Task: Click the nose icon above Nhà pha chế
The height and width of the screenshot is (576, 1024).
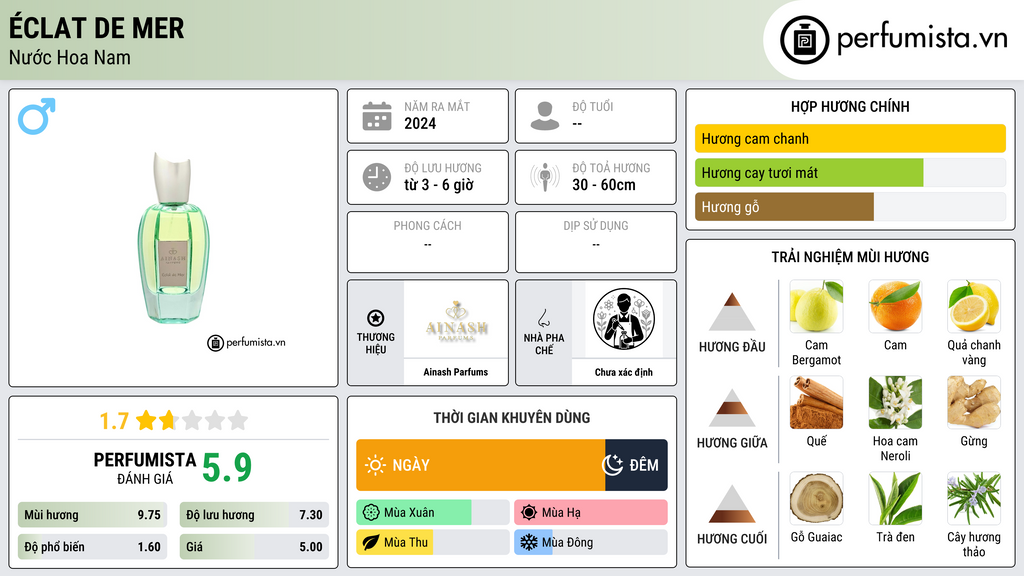Action: point(543,318)
